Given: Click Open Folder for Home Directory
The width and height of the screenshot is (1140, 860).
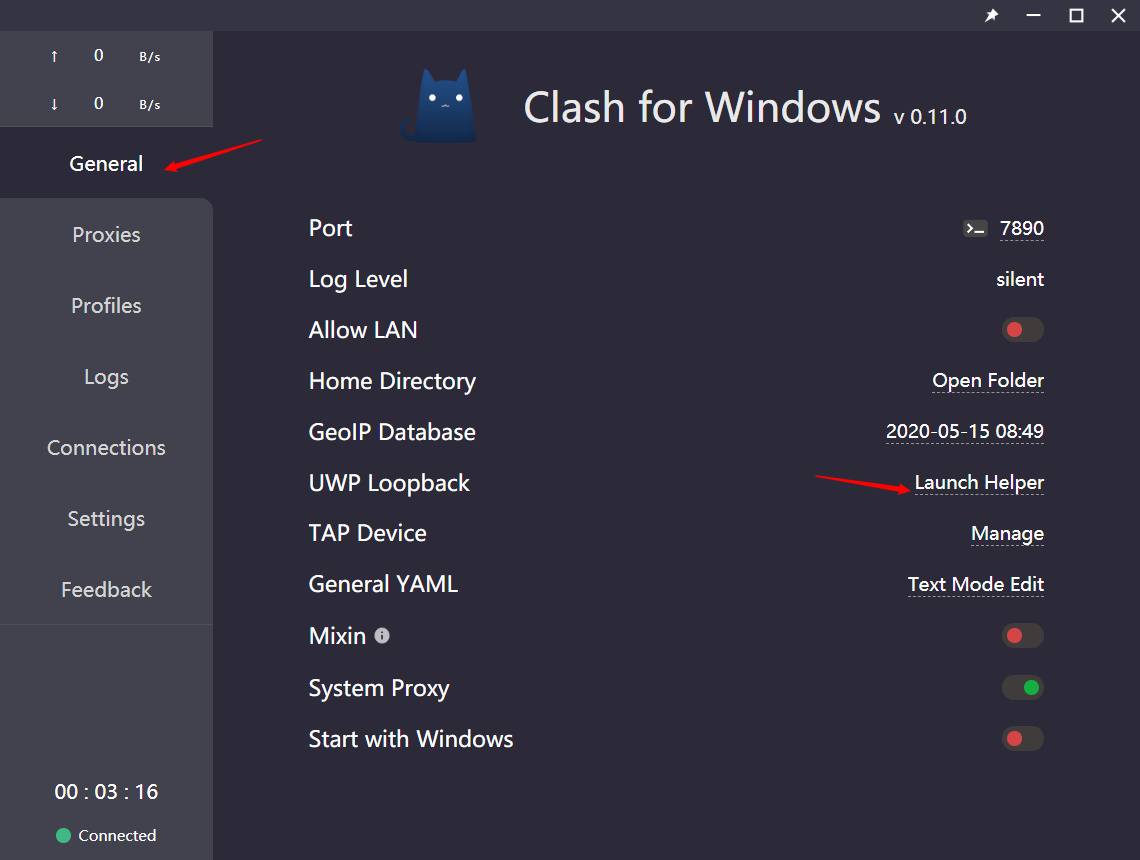Looking at the screenshot, I should pyautogui.click(x=987, y=381).
